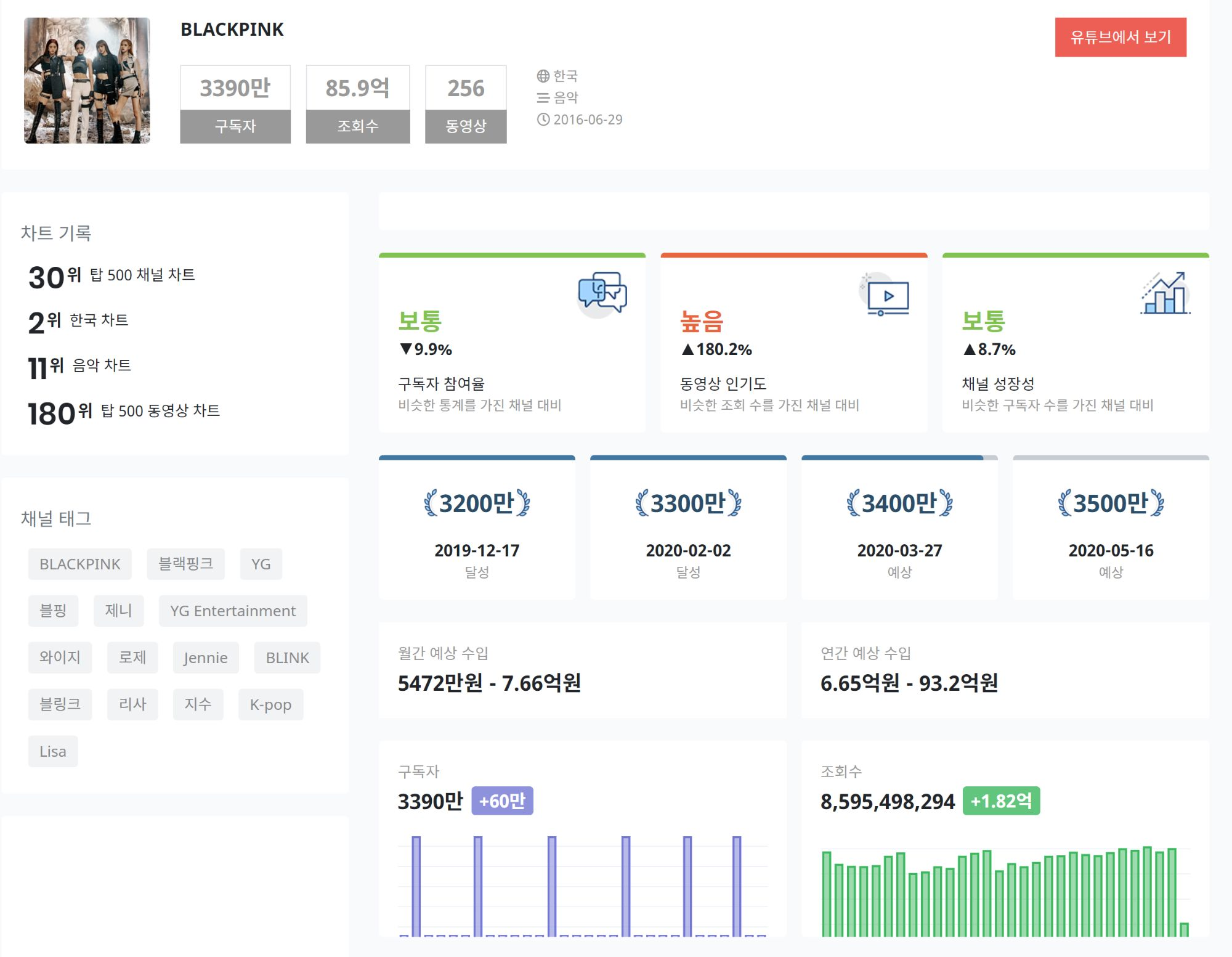Click the K-pop tag
The image size is (1232, 957).
point(270,704)
